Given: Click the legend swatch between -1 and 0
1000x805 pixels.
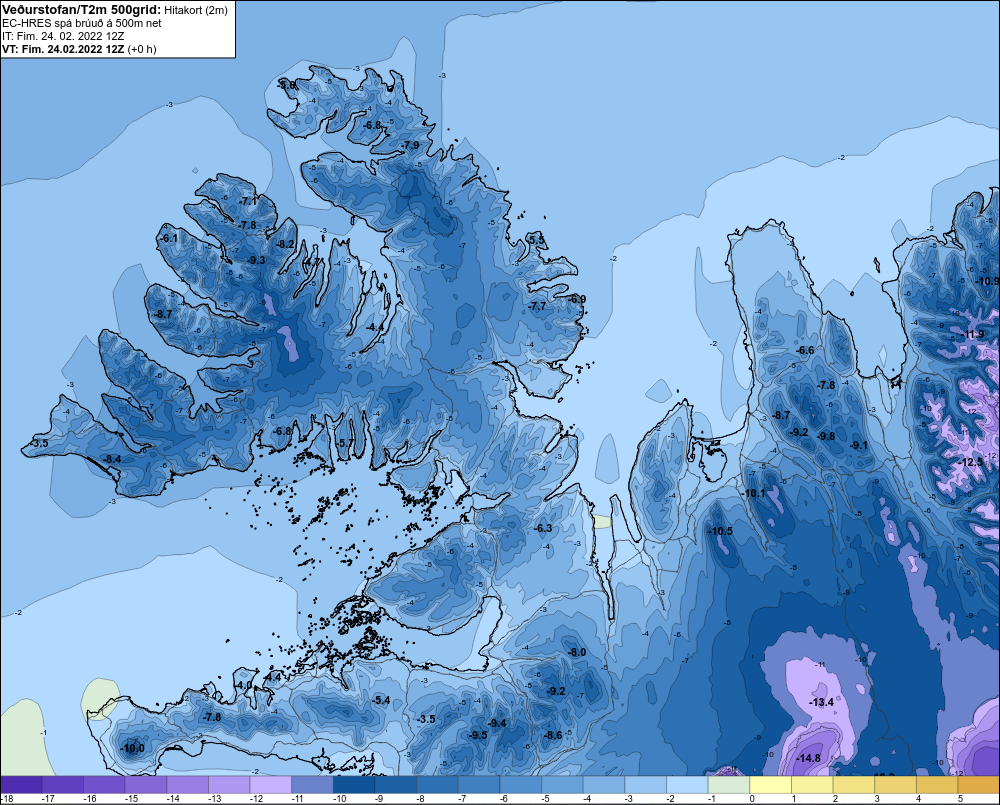Looking at the screenshot, I should pyautogui.click(x=728, y=785).
